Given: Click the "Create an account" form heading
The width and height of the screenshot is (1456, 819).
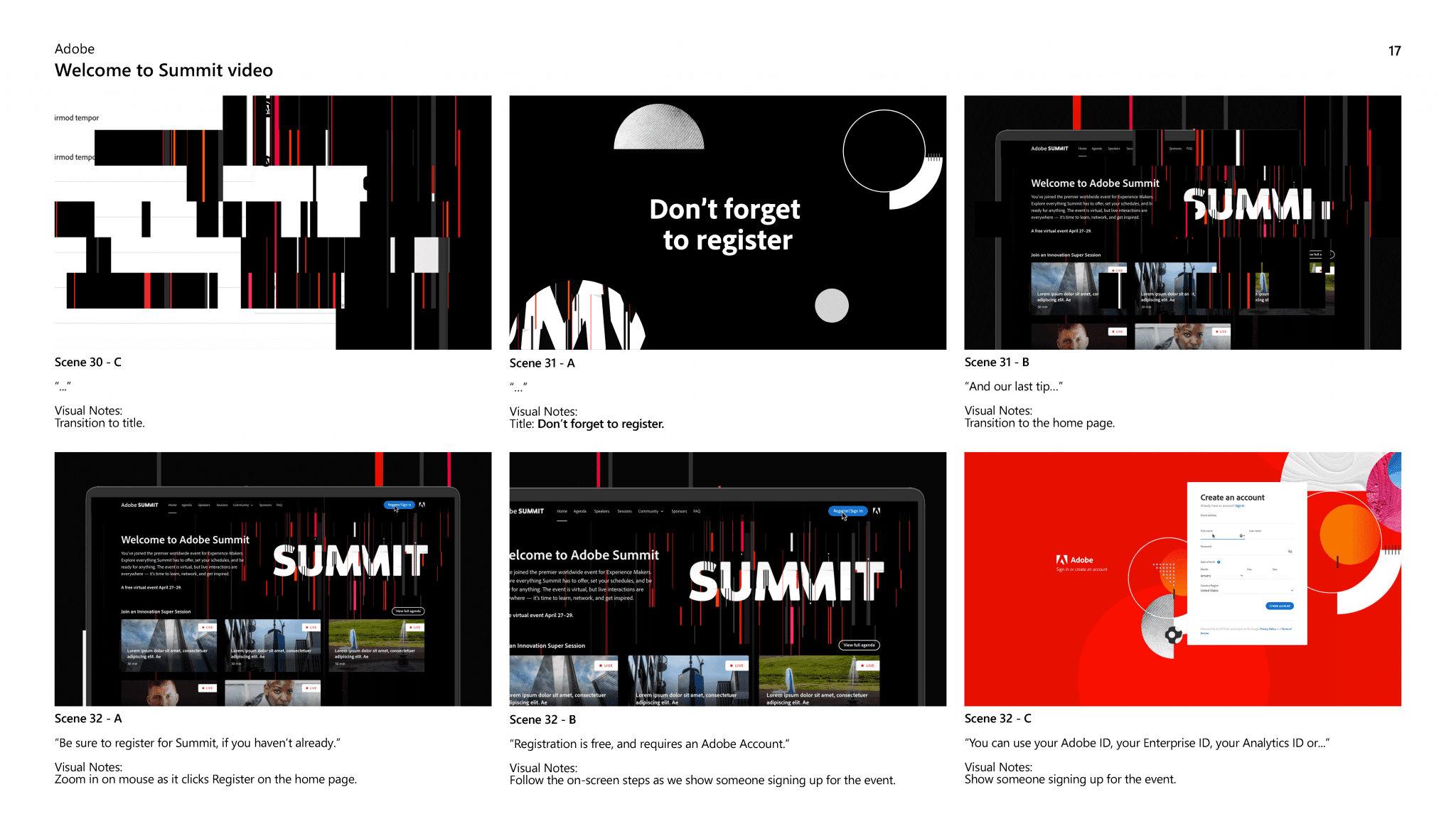Looking at the screenshot, I should click(1233, 498).
